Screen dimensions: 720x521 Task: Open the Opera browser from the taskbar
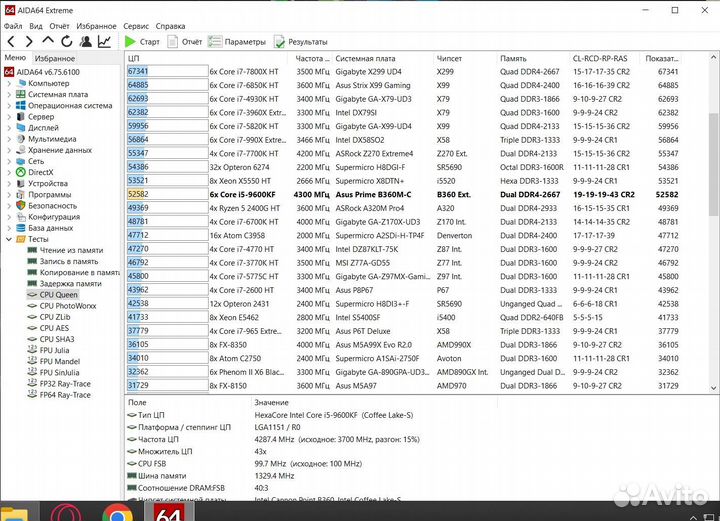click(x=70, y=512)
